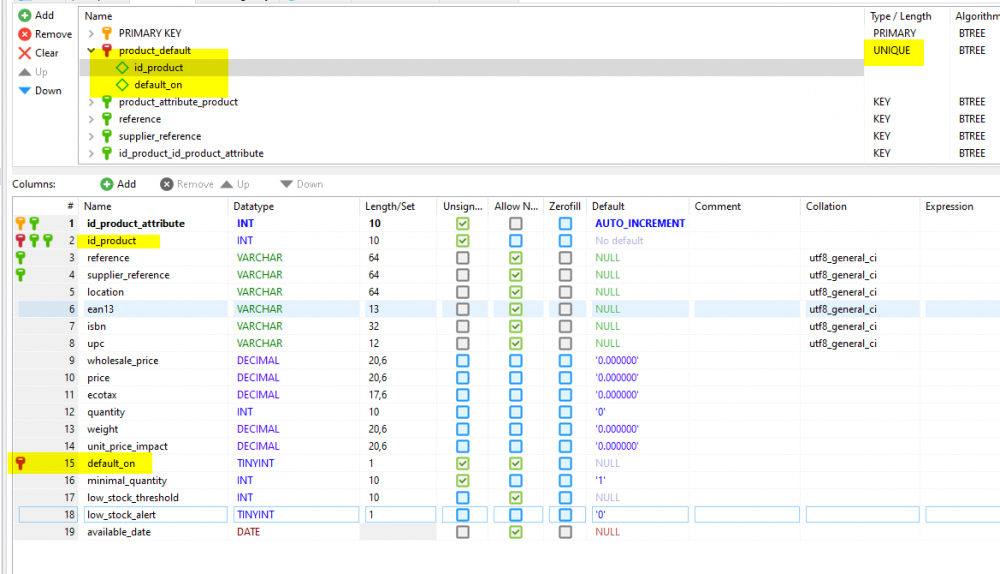Expand the supplier_reference index node
This screenshot has width=1000, height=574.
pos(92,136)
